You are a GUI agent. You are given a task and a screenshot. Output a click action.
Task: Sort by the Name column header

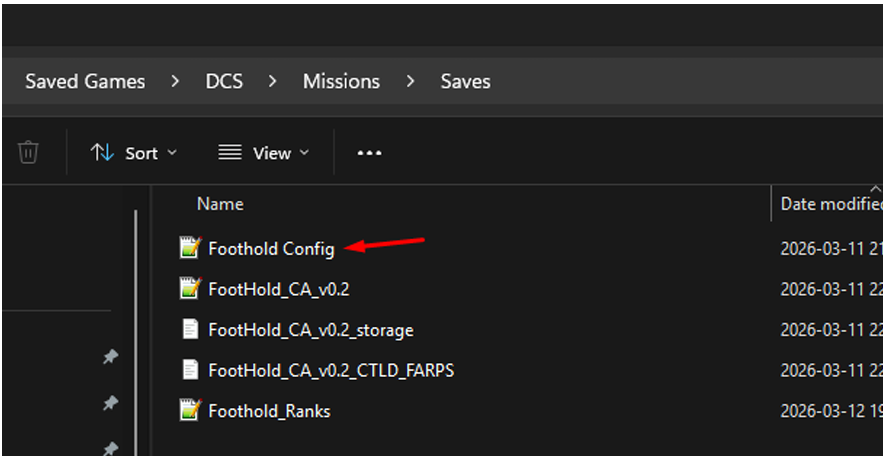pos(220,204)
